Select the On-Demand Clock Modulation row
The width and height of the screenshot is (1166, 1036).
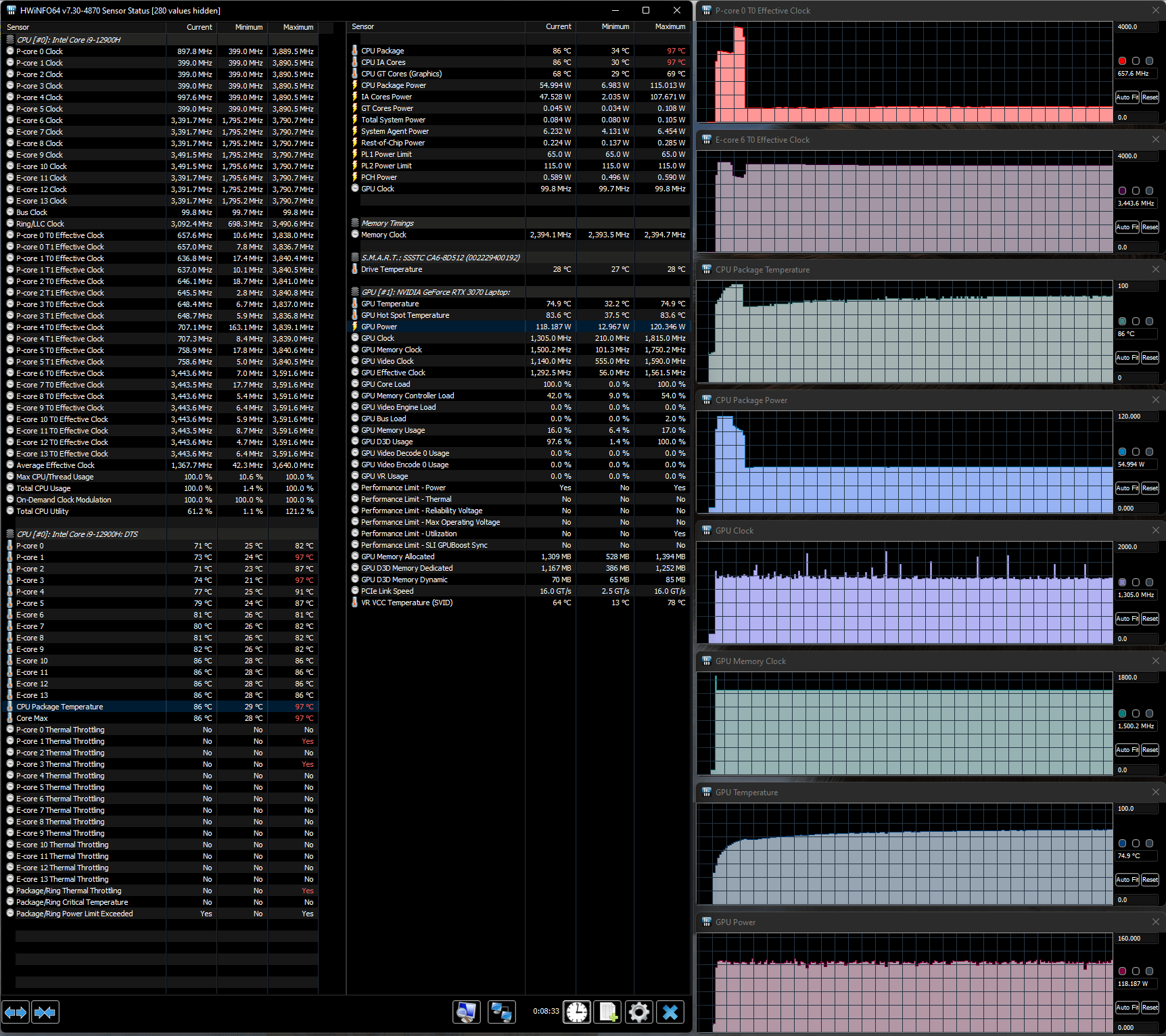click(161, 500)
